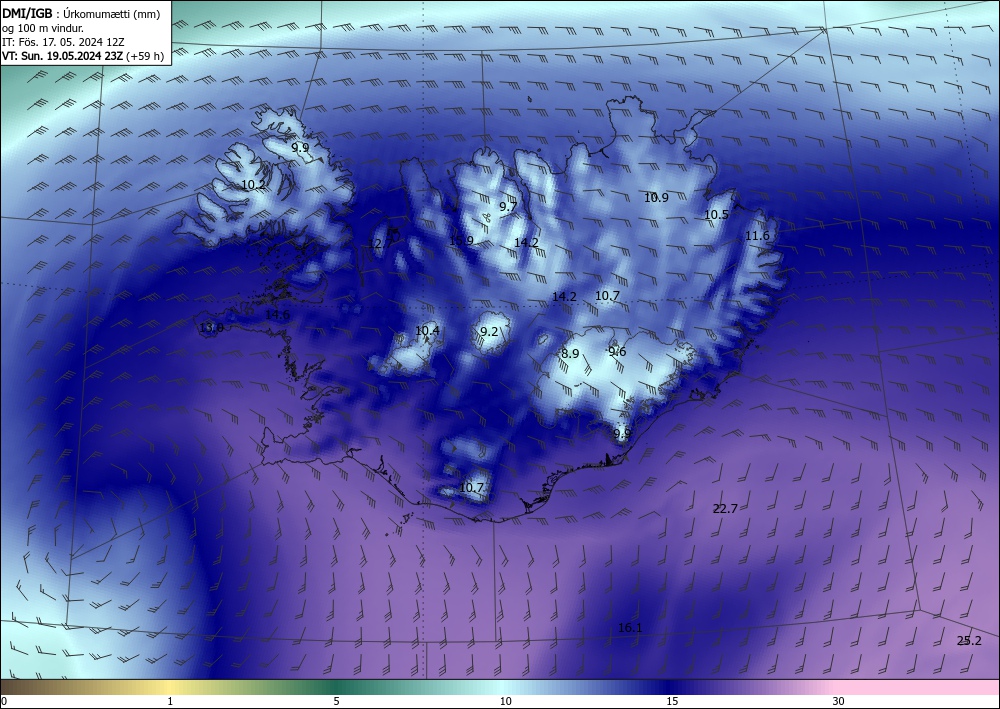Click the "(+59 h)" forecast offset

tap(145, 56)
